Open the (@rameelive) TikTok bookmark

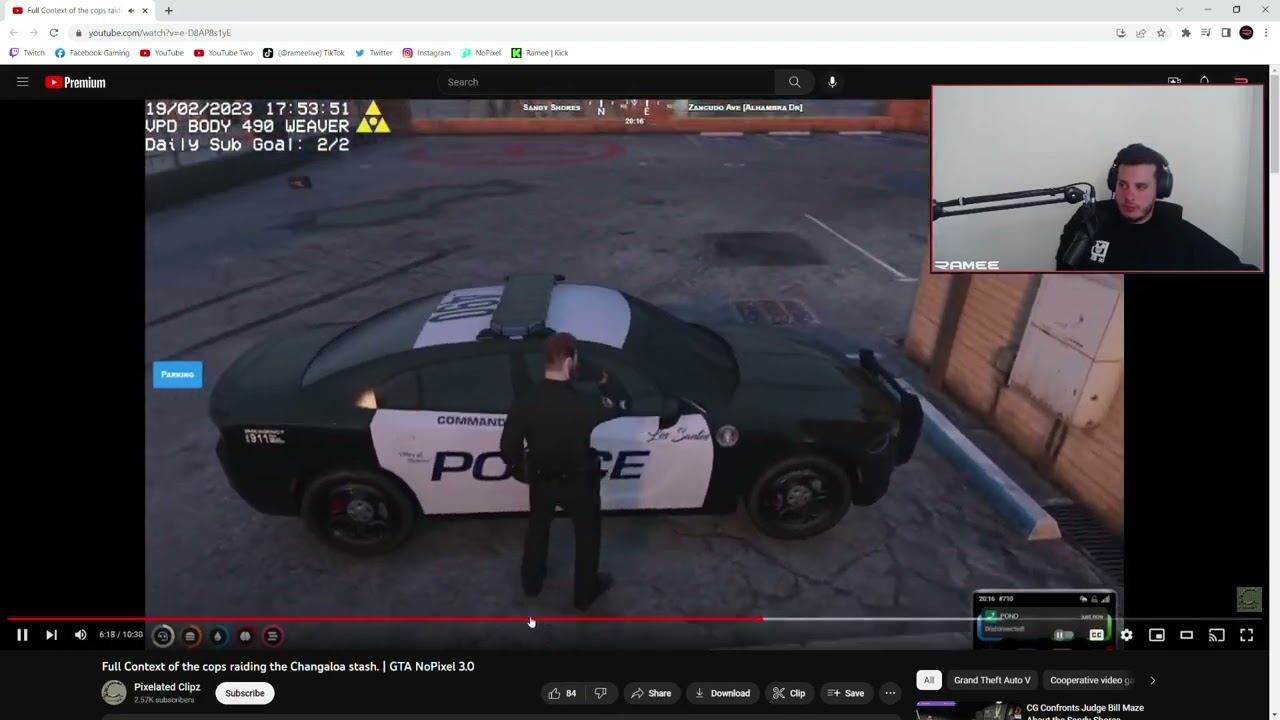coord(304,53)
